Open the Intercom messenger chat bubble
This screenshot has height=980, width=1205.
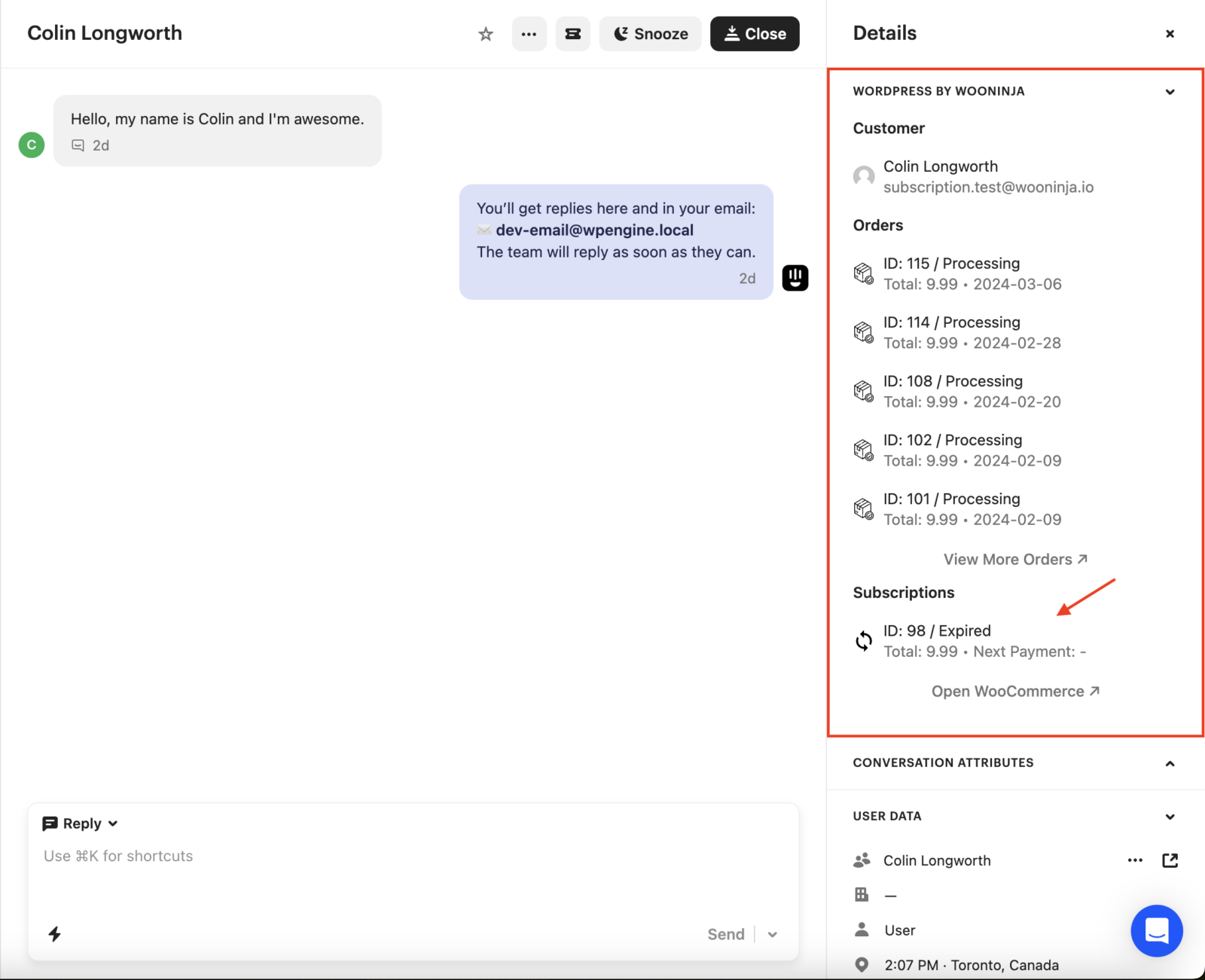(1156, 930)
